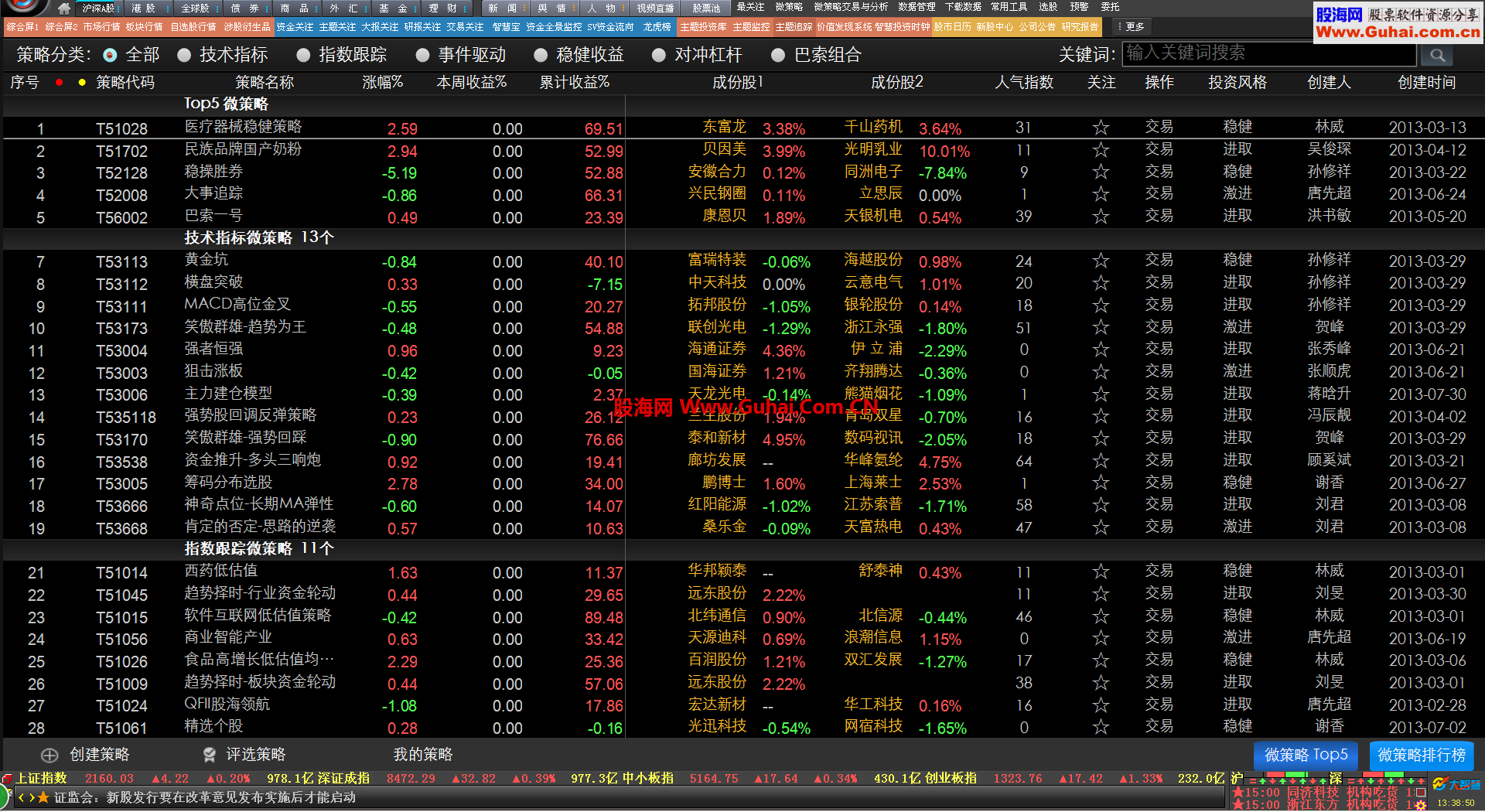The width and height of the screenshot is (1485, 812).
Task: Select the 全部 strategy category radio
Action: click(110, 55)
